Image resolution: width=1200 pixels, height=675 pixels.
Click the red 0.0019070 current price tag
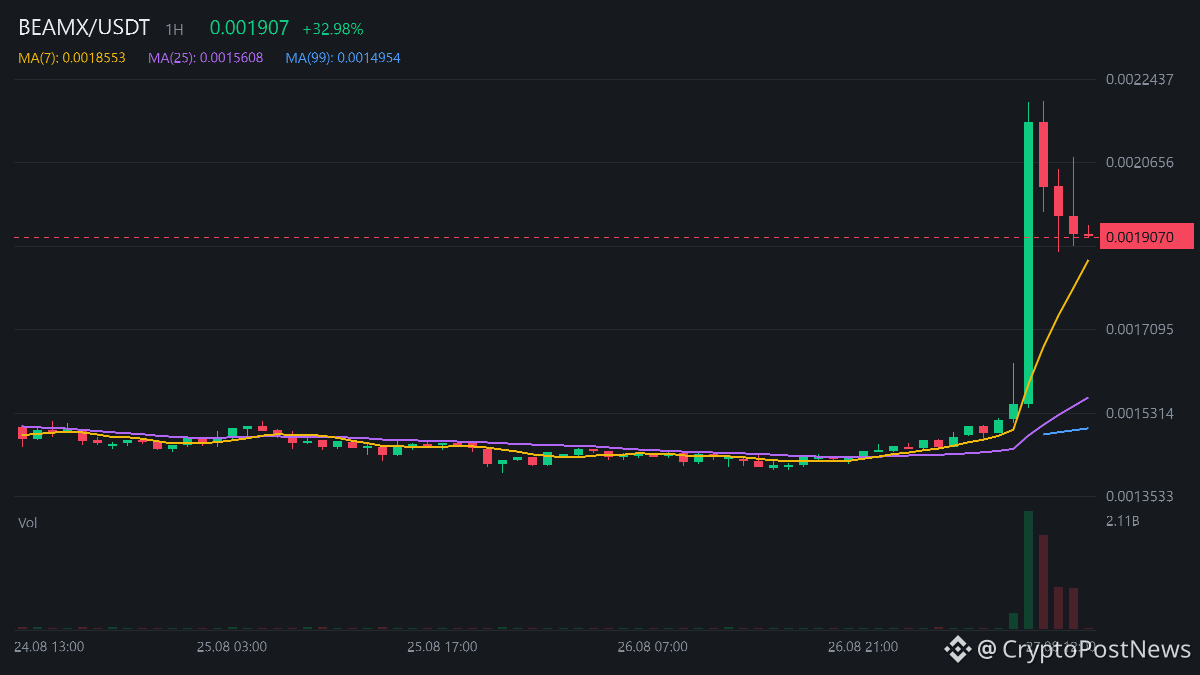tap(1147, 237)
